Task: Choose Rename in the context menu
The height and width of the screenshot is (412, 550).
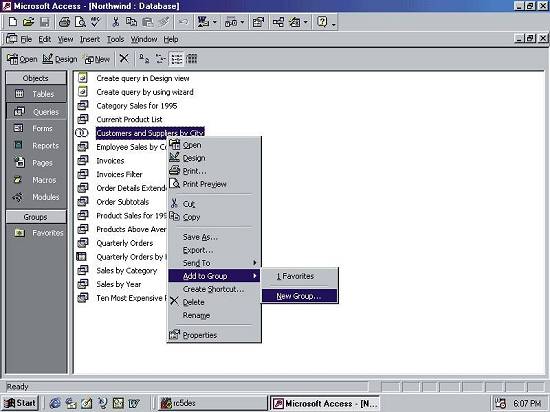Action: [214, 315]
